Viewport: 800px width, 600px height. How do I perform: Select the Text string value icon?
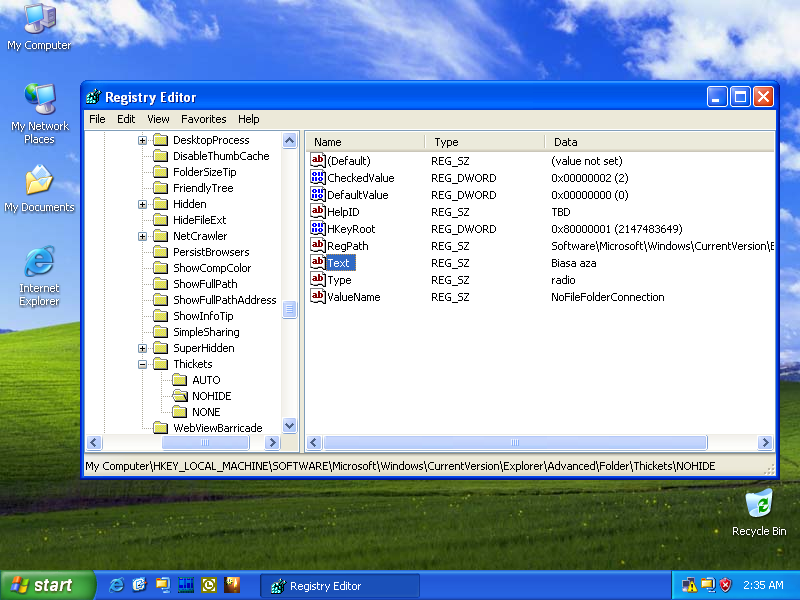point(317,263)
